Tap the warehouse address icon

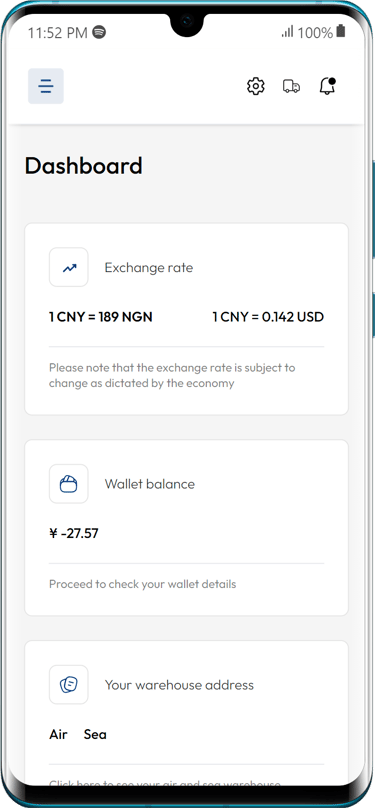(x=69, y=685)
